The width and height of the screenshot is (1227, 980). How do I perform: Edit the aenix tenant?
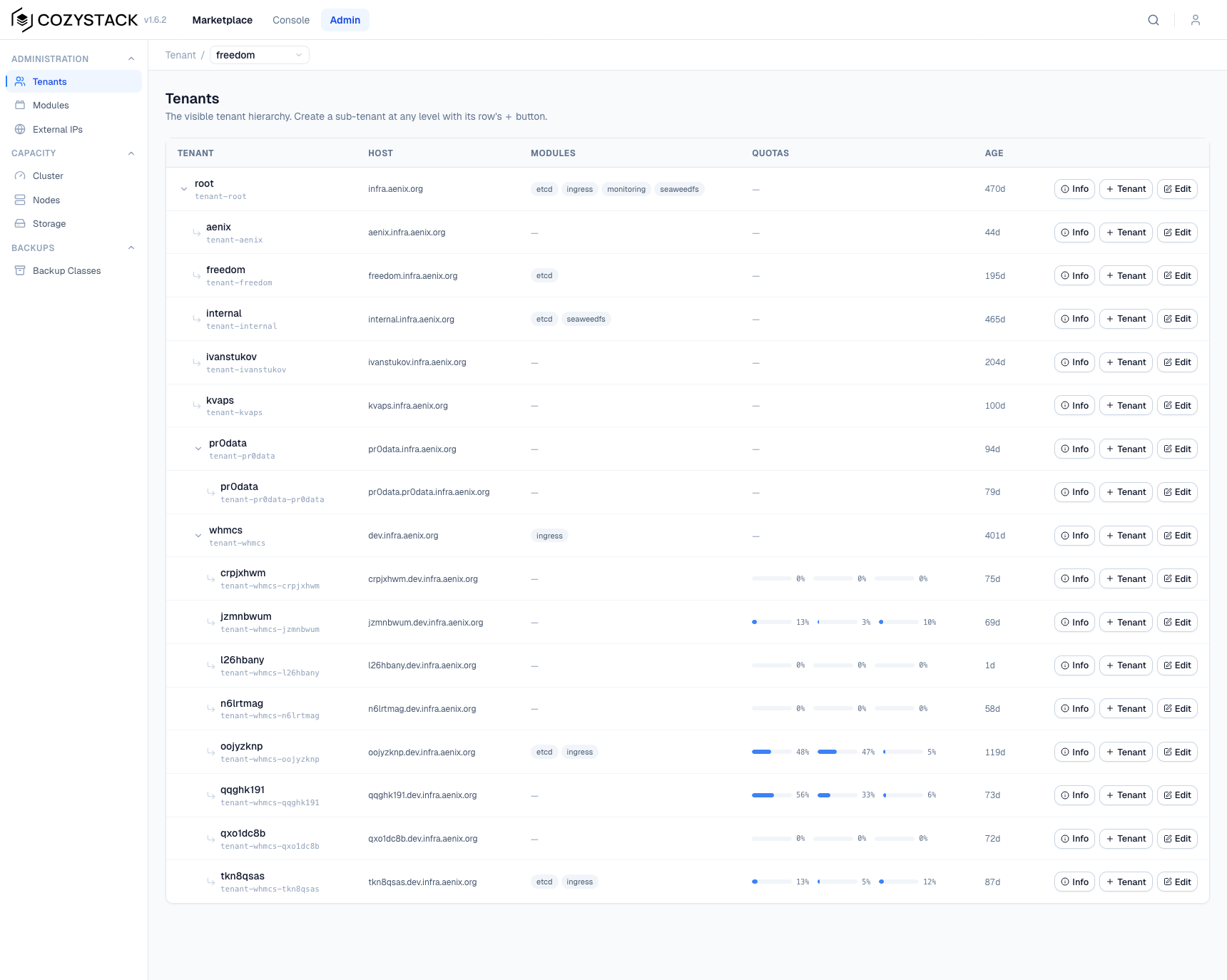click(x=1177, y=233)
